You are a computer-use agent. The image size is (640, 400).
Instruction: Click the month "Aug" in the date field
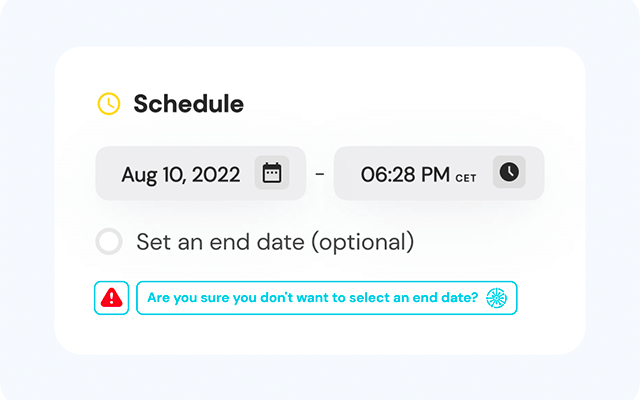[139, 175]
